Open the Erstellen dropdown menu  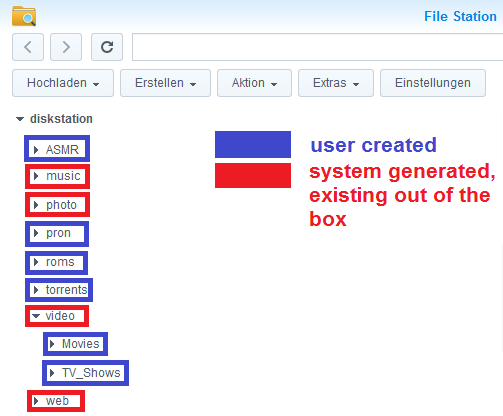point(165,83)
